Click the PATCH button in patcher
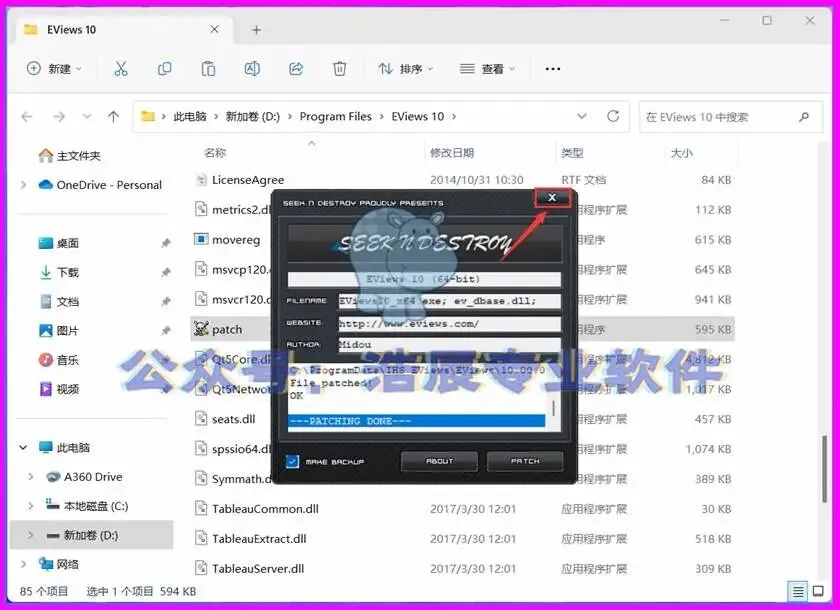840x610 pixels. [x=525, y=461]
